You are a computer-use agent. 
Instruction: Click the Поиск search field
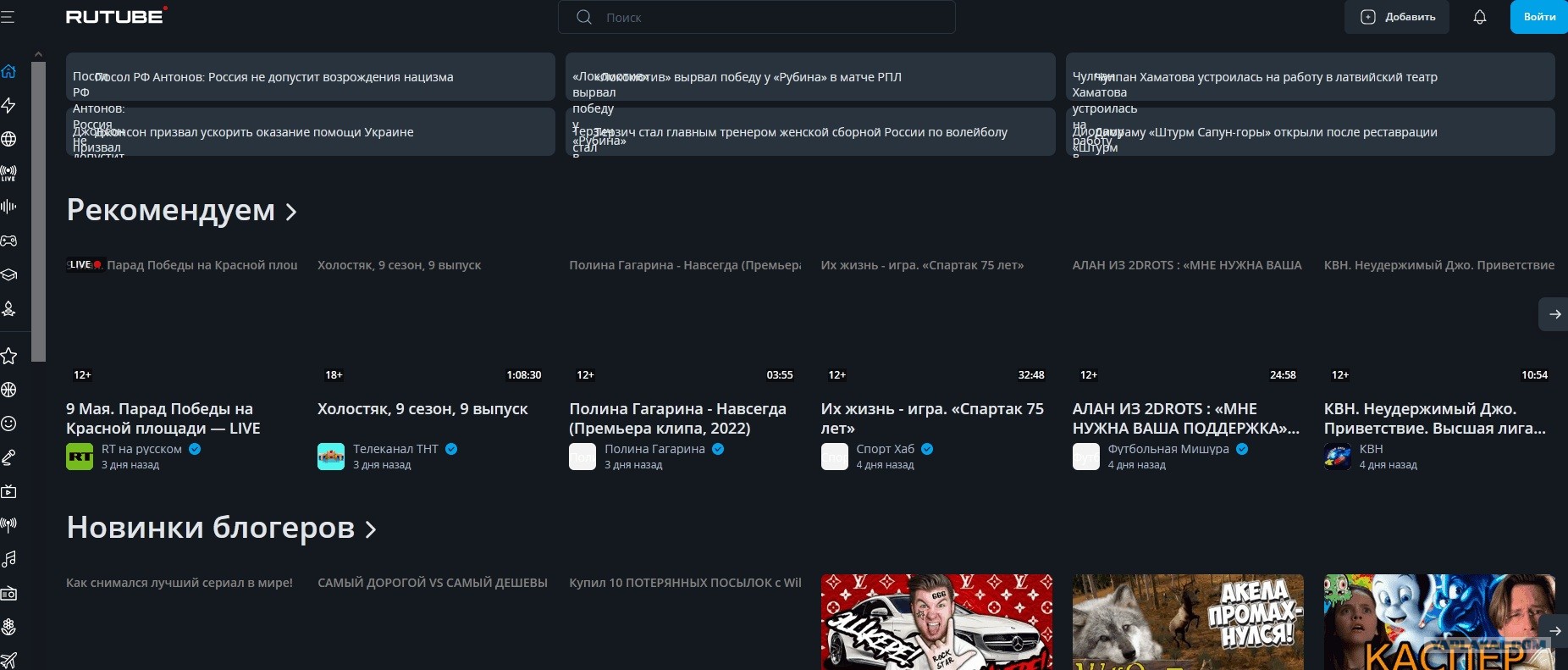757,17
